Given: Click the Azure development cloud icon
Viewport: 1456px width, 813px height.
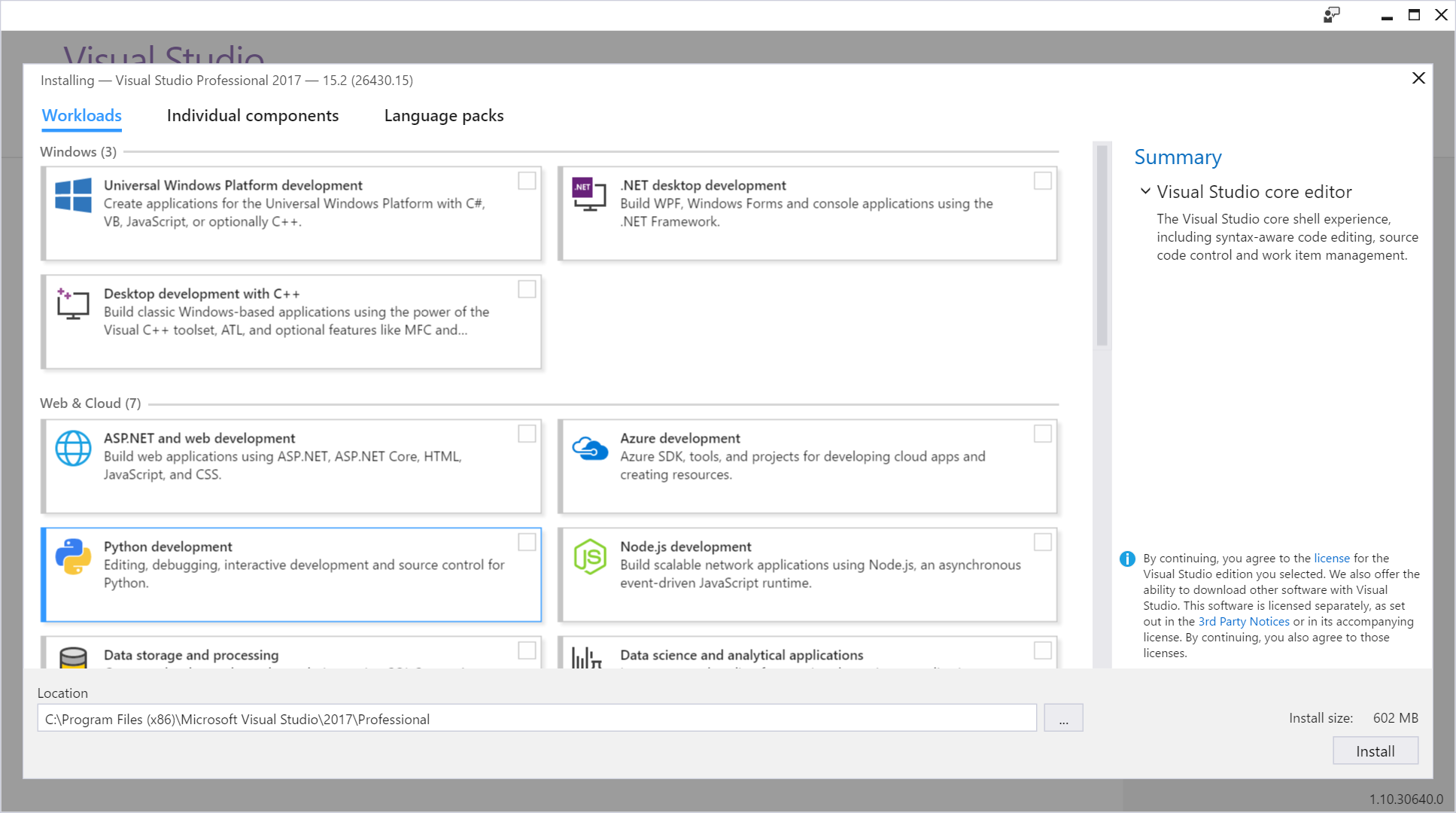Looking at the screenshot, I should click(x=590, y=448).
